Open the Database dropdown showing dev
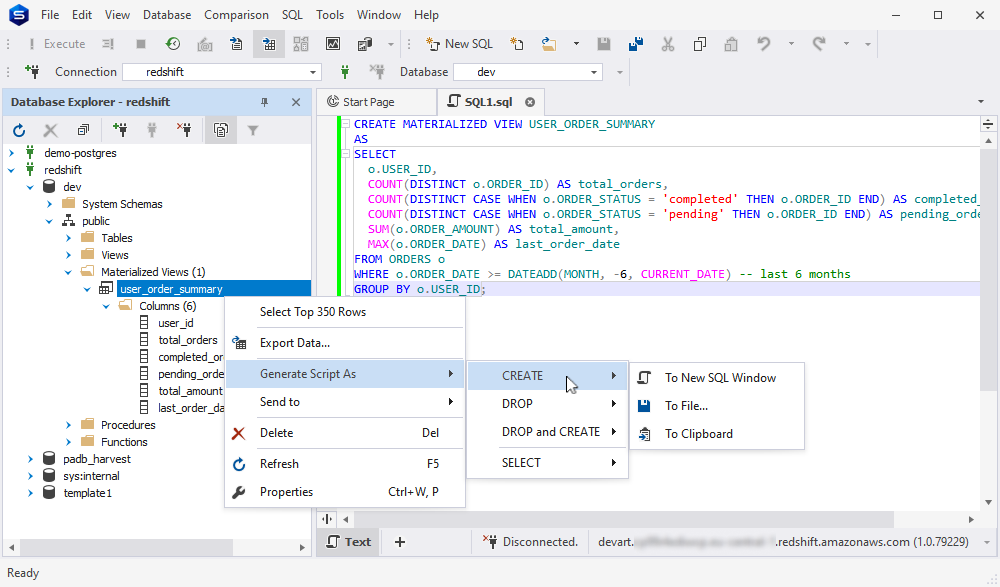 click(594, 71)
